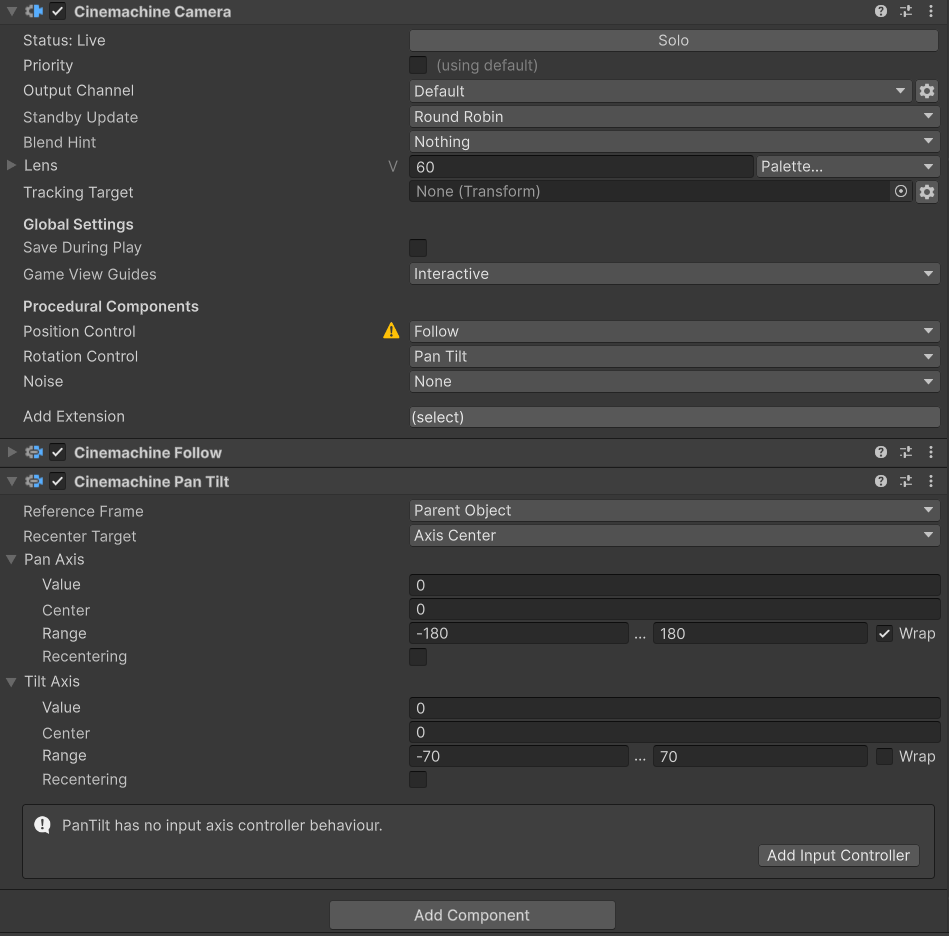Disable the Cinemachine Follow component checkbox

[57, 452]
